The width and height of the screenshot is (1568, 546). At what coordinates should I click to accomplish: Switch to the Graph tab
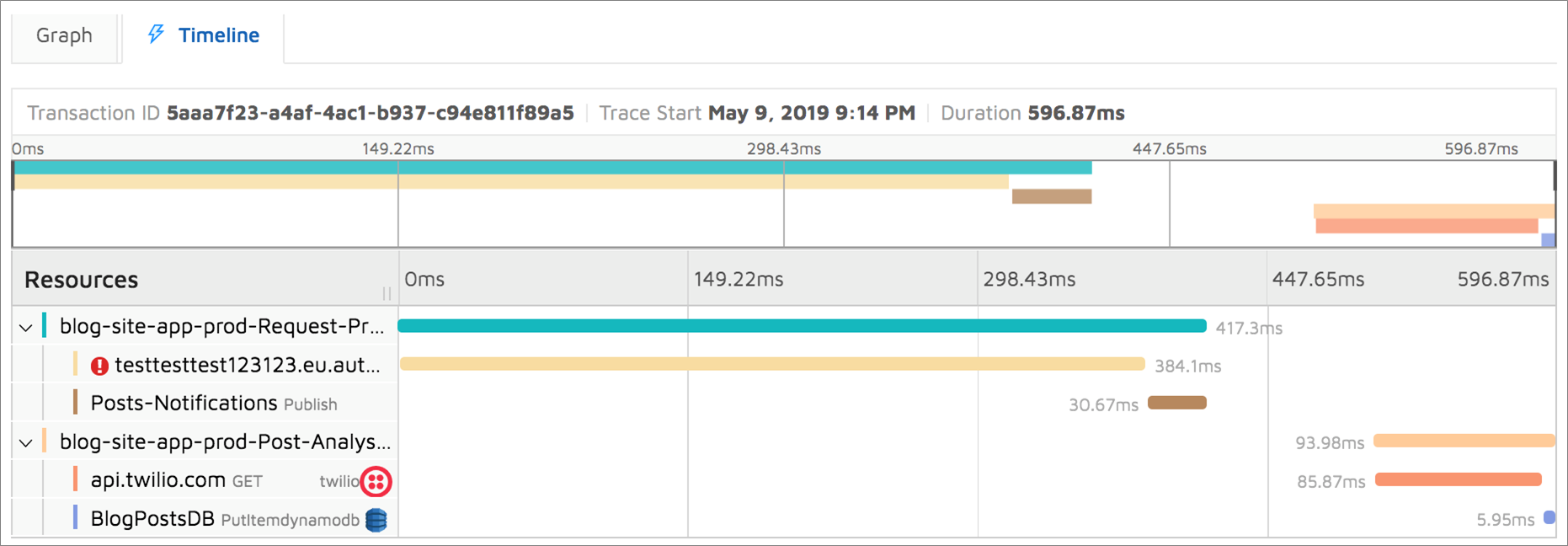(64, 35)
